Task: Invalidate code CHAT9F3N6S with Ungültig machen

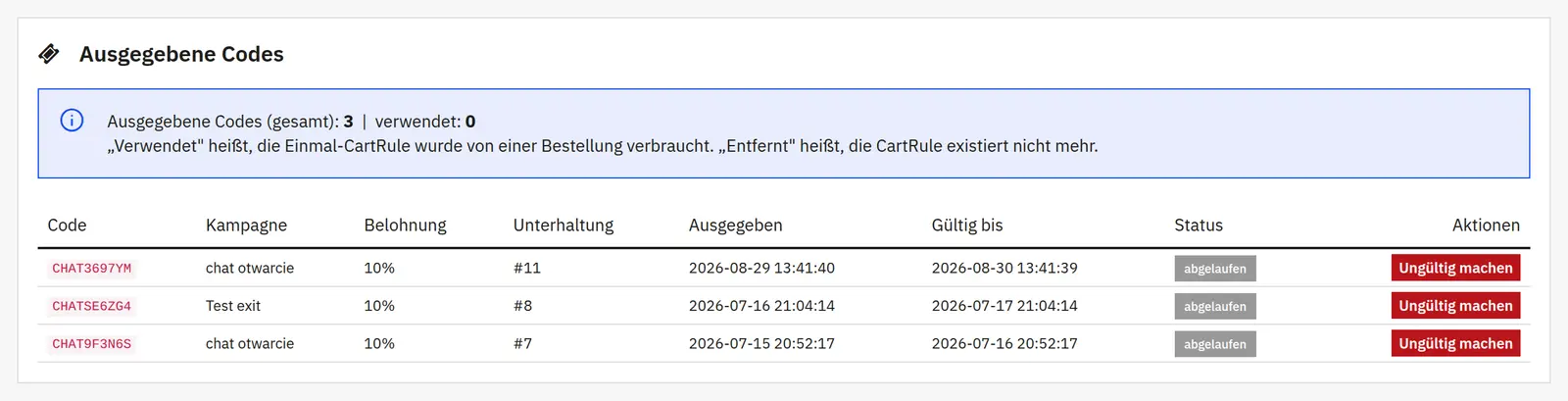Action: click(1455, 343)
